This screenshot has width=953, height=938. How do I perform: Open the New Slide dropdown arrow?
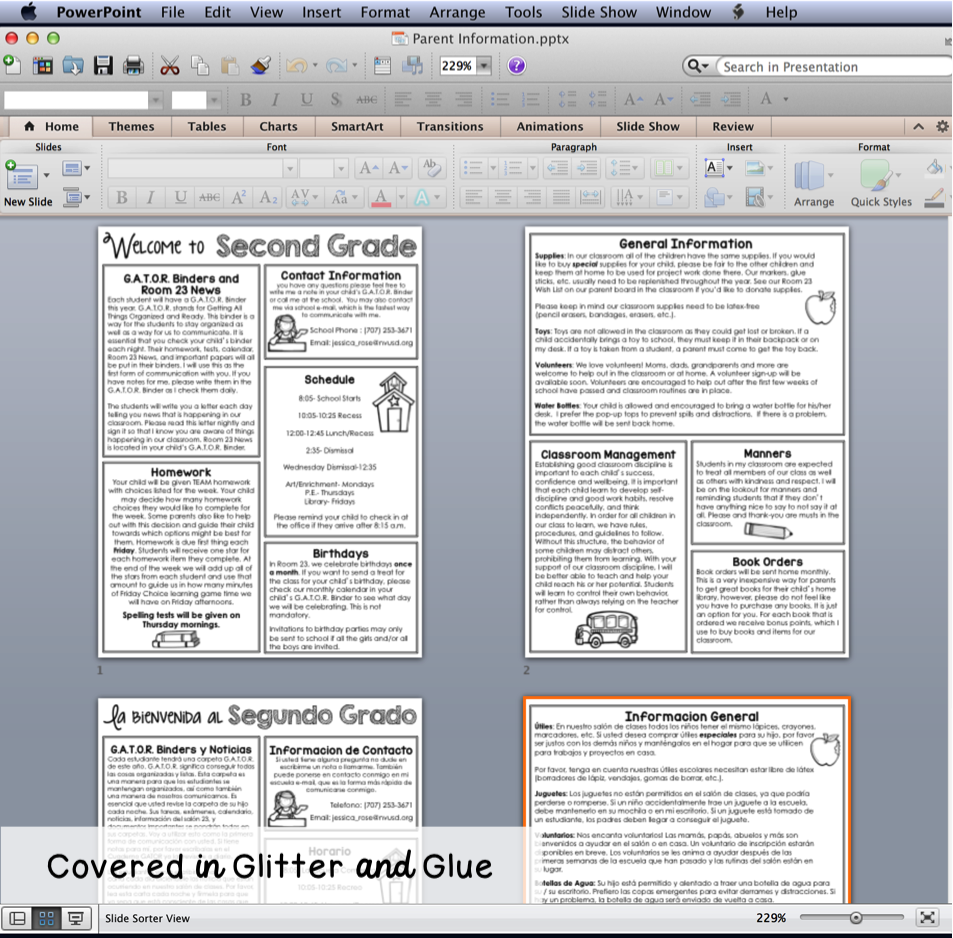point(47,176)
